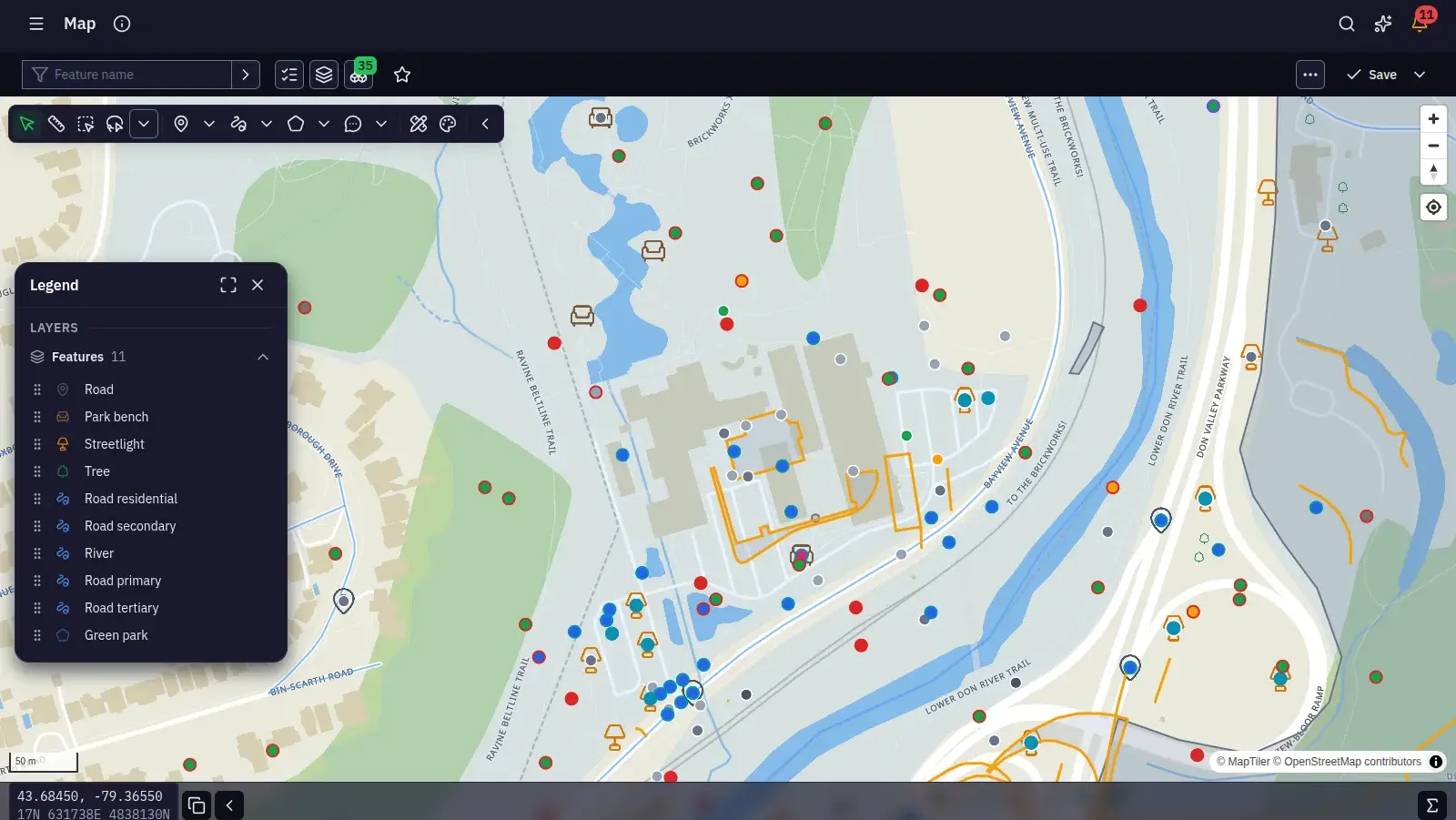This screenshot has height=820, width=1456.
Task: Select the measure ruler tool
Action: (x=56, y=124)
